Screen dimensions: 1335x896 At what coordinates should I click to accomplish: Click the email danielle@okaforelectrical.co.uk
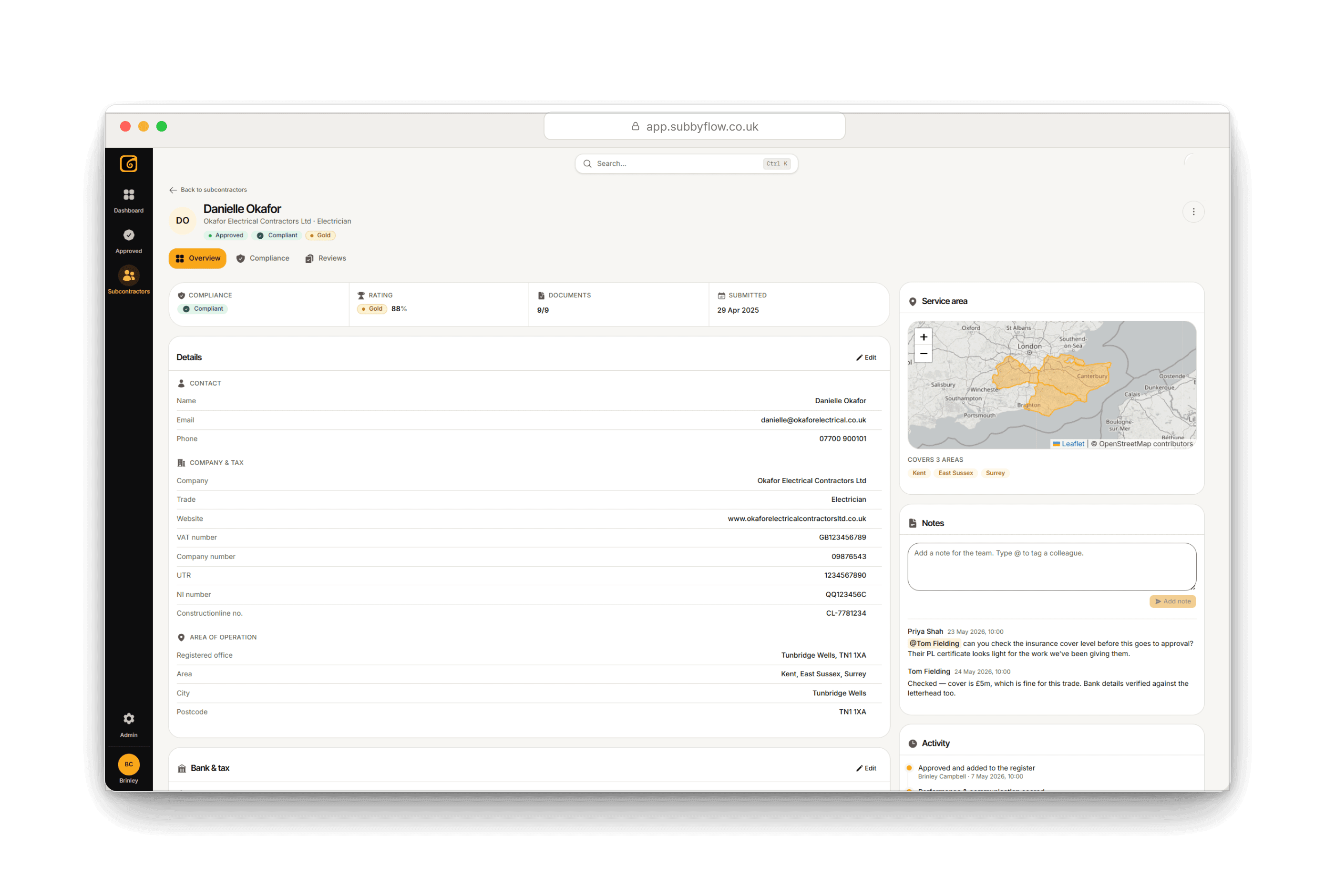(813, 420)
